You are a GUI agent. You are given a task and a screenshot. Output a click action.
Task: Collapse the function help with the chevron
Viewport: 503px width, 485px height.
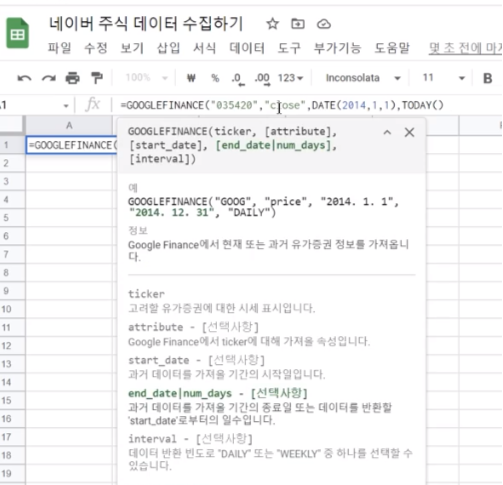pyautogui.click(x=387, y=132)
